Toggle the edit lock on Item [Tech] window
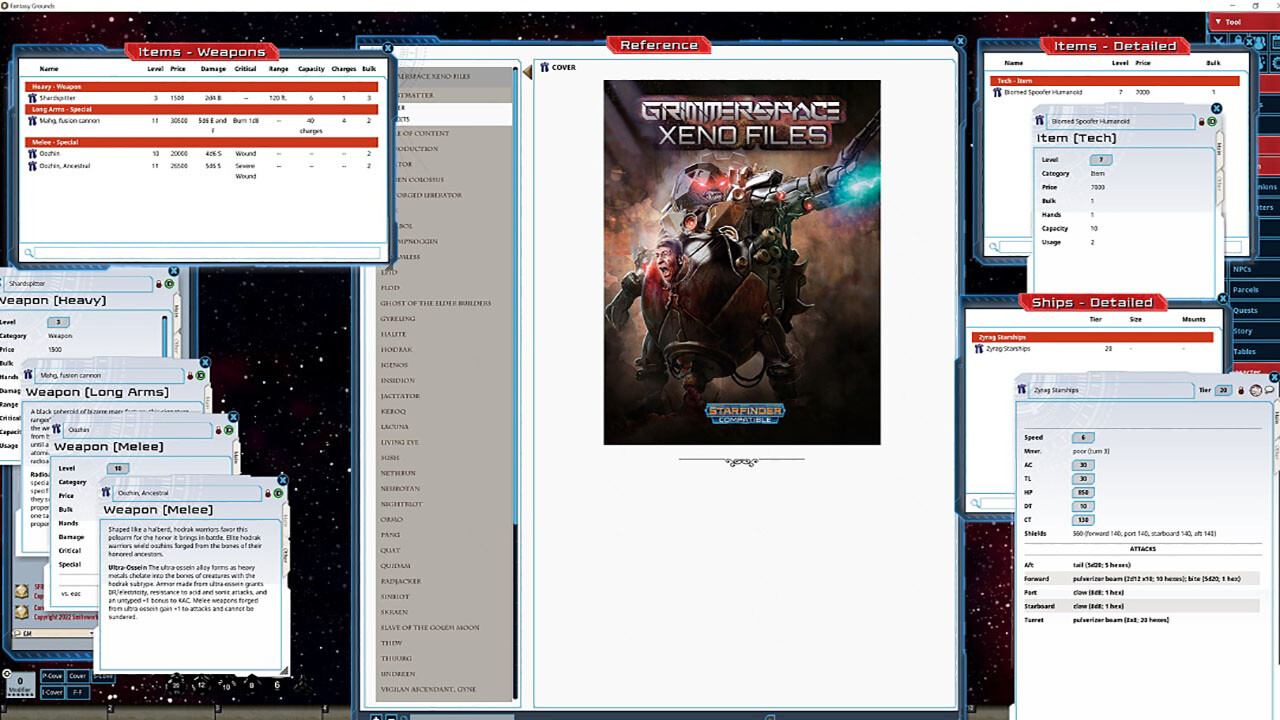The image size is (1280, 720). (1201, 122)
